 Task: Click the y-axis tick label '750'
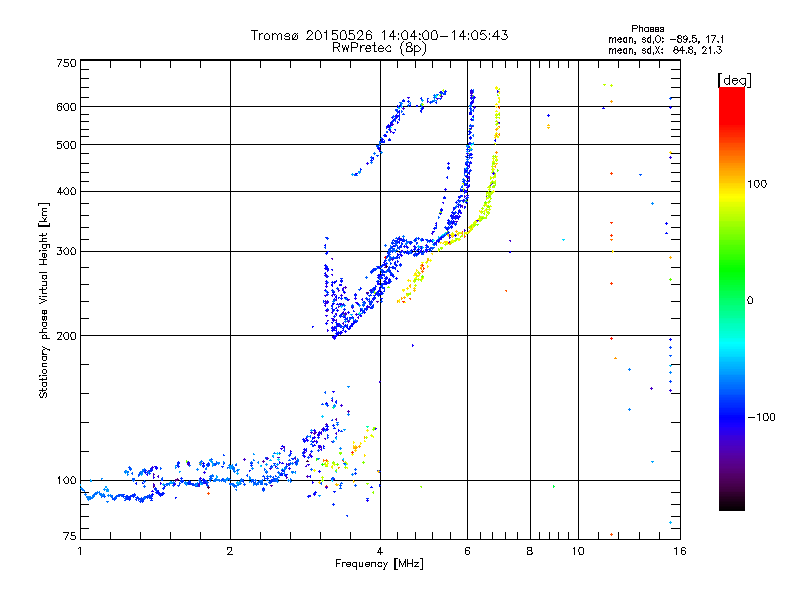coord(67,63)
